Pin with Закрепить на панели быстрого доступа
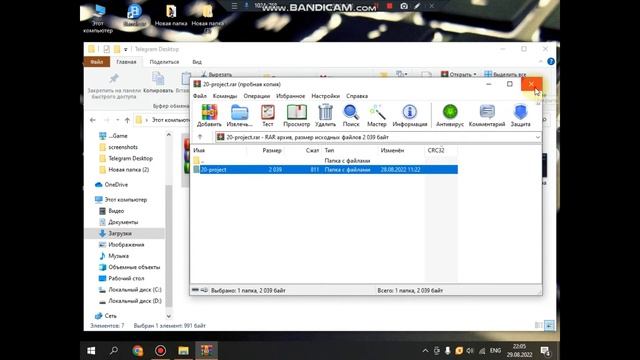This screenshot has width=640, height=360. coord(114,86)
